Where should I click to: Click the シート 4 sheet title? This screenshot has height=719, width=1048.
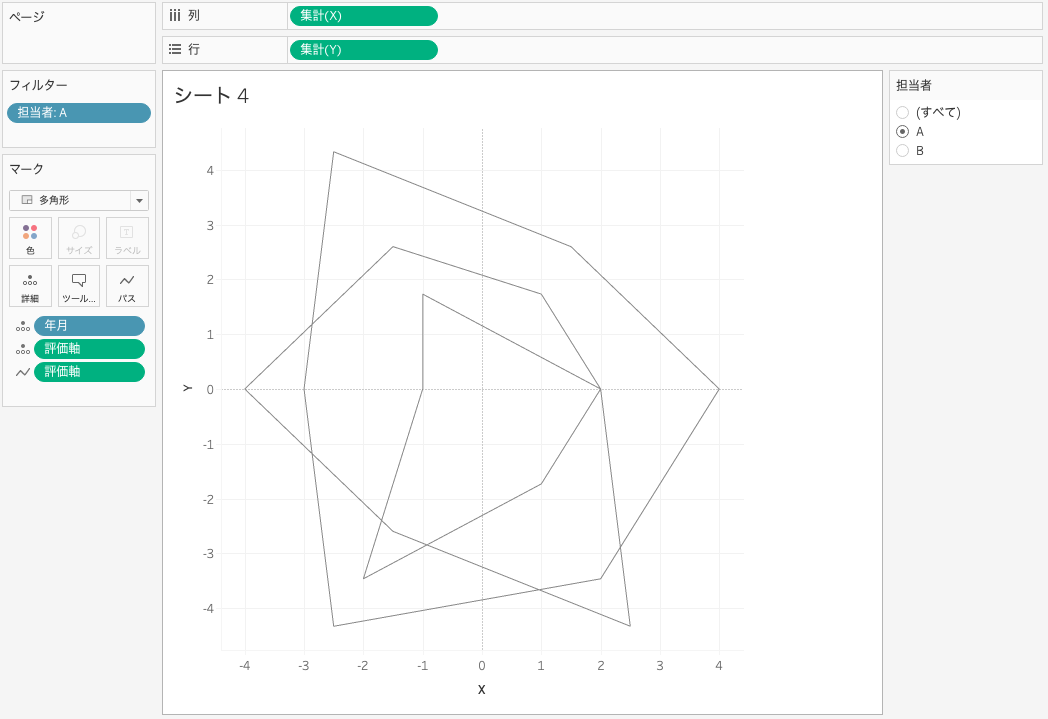211,96
